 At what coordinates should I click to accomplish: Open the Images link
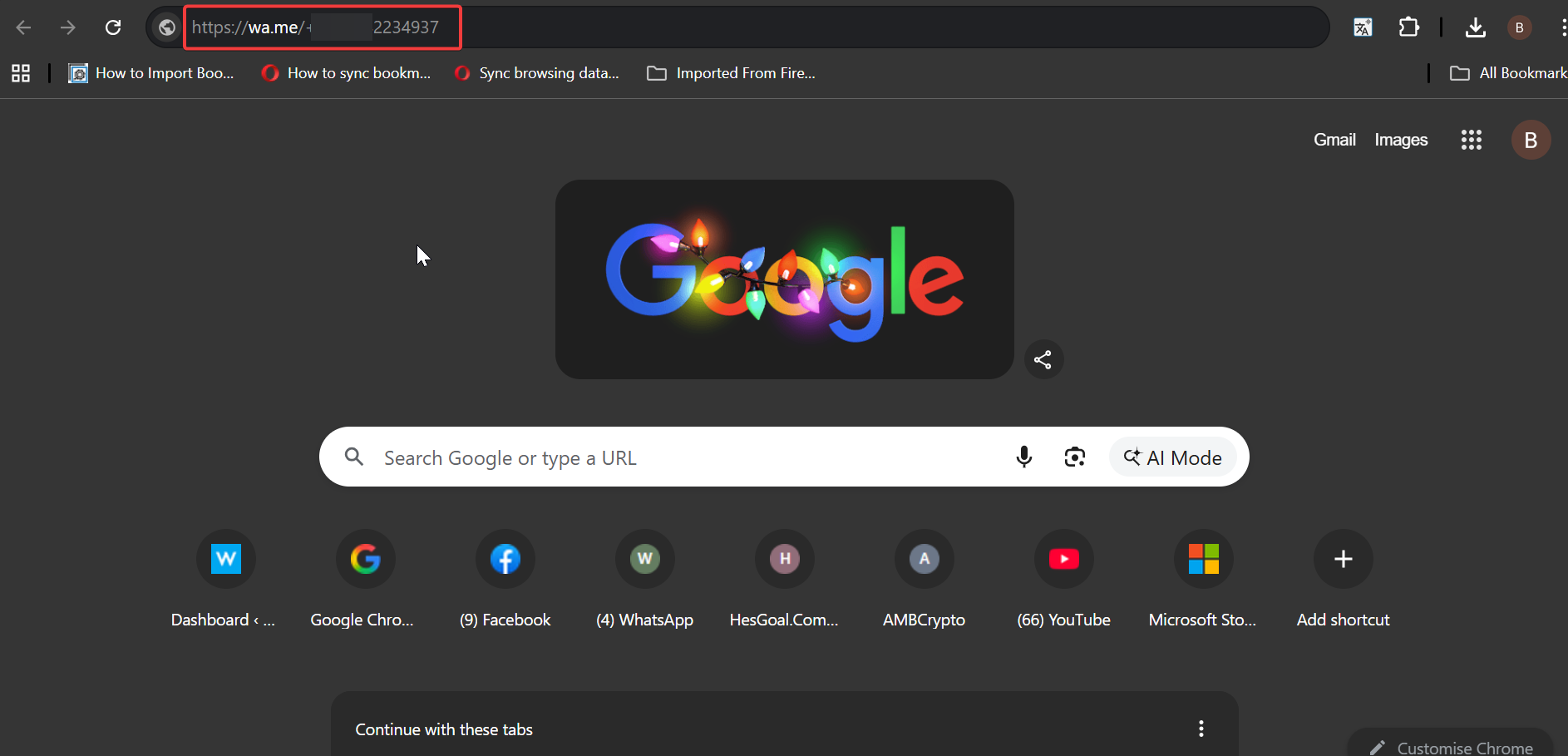point(1401,140)
